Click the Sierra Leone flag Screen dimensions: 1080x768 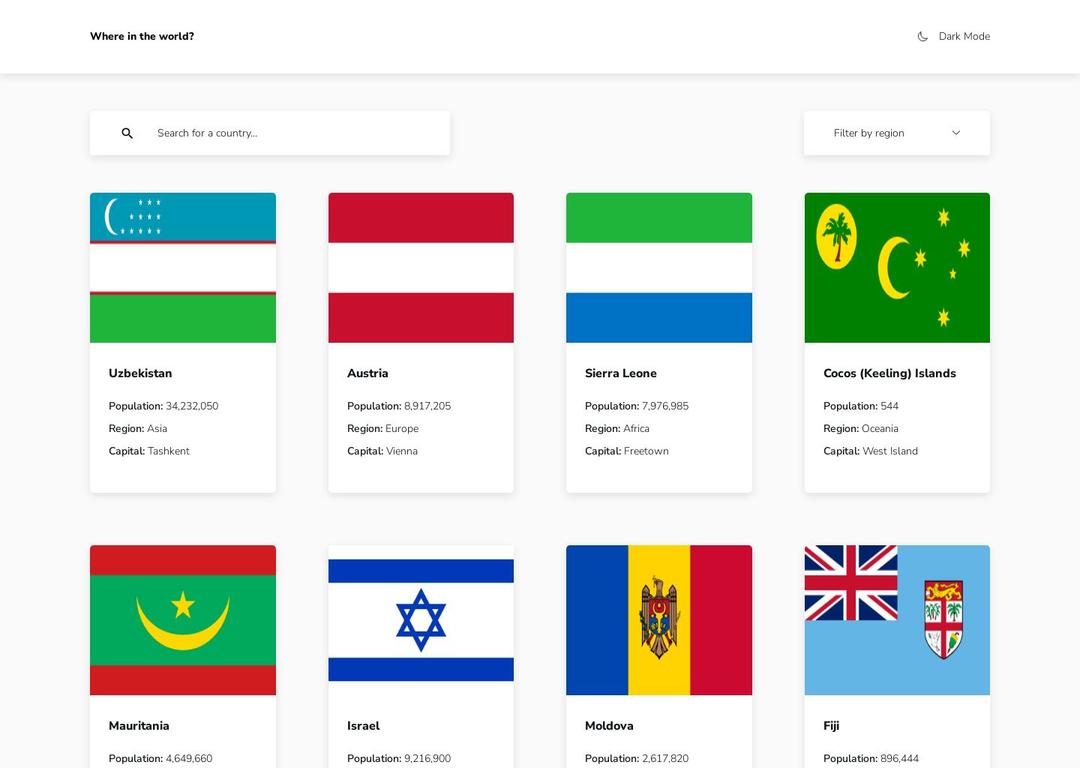point(659,268)
